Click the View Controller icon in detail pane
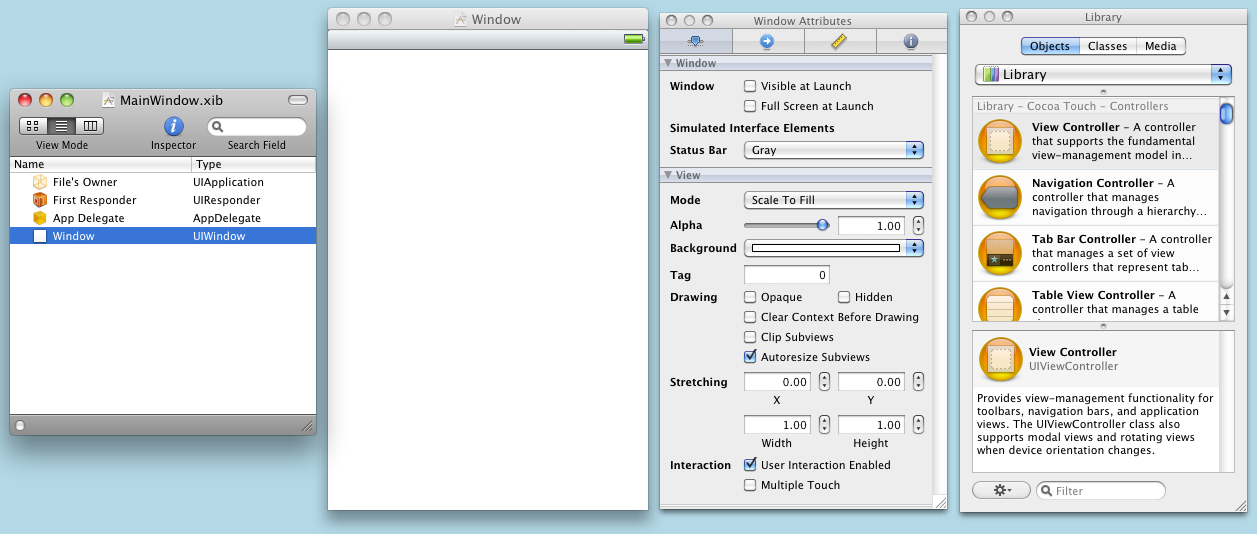 [999, 359]
